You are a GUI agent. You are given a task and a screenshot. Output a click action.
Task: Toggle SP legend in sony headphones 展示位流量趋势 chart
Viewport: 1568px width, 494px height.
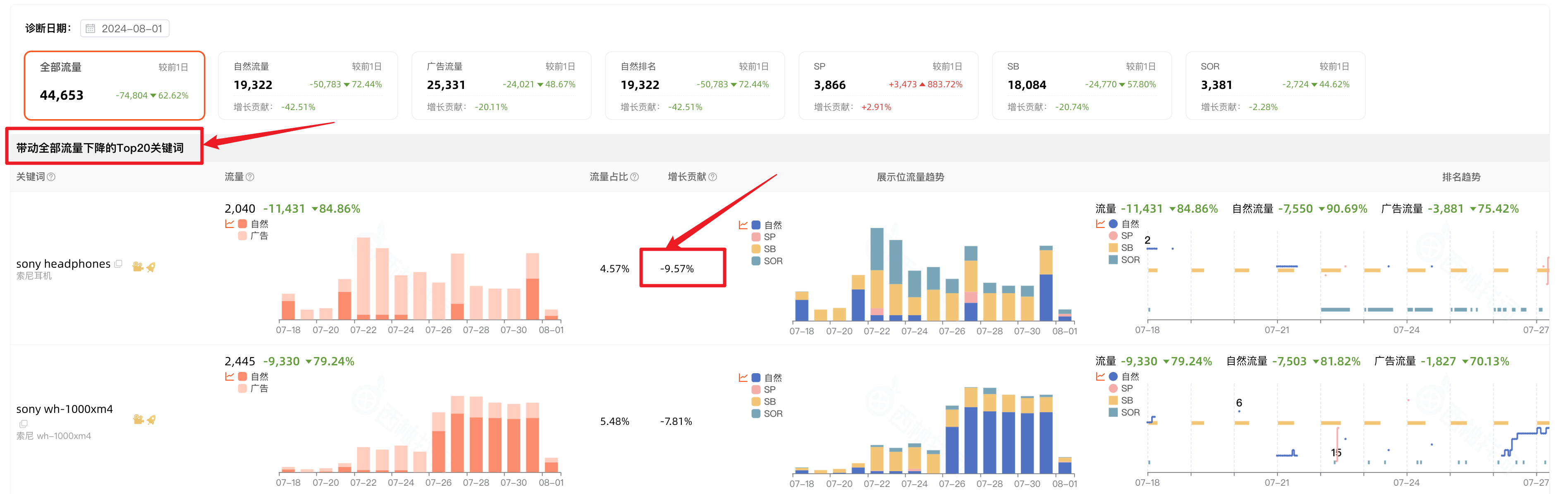[x=764, y=237]
